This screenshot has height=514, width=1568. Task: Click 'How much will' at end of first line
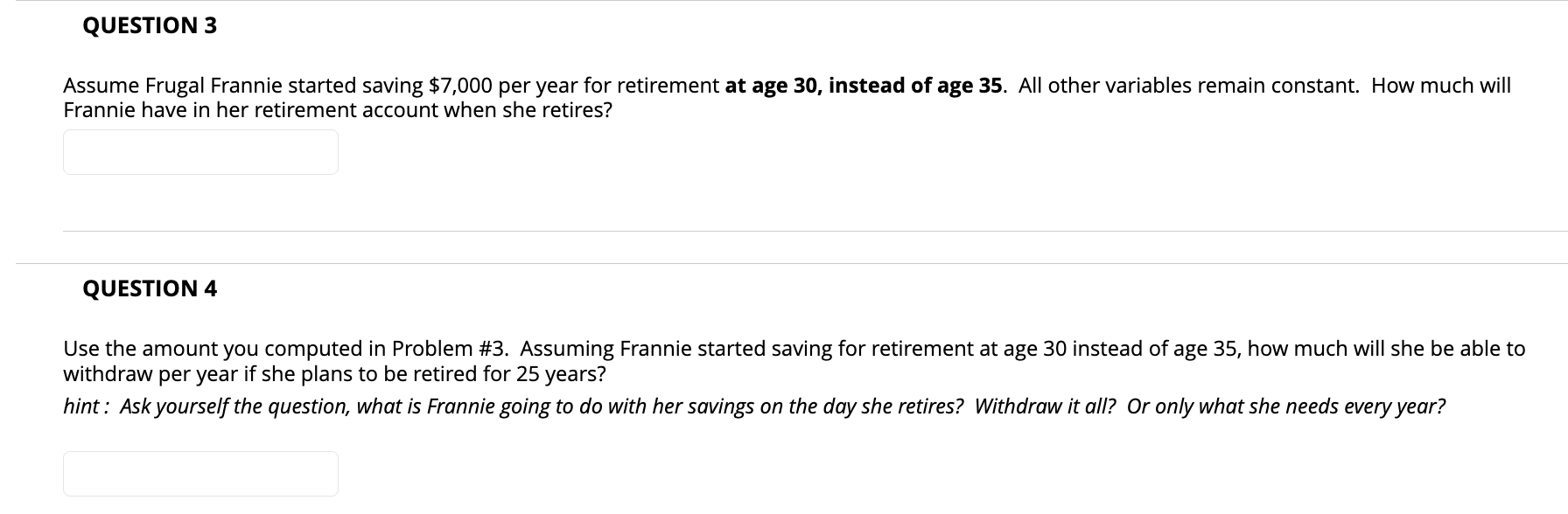[1441, 86]
